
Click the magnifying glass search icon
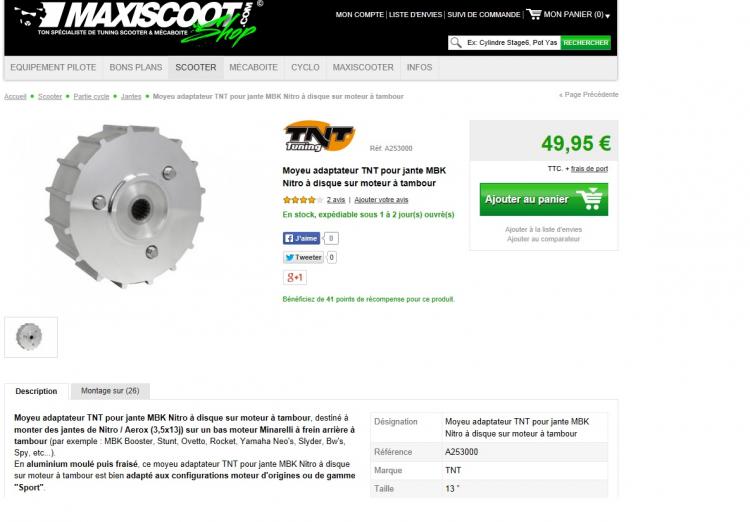coord(456,43)
